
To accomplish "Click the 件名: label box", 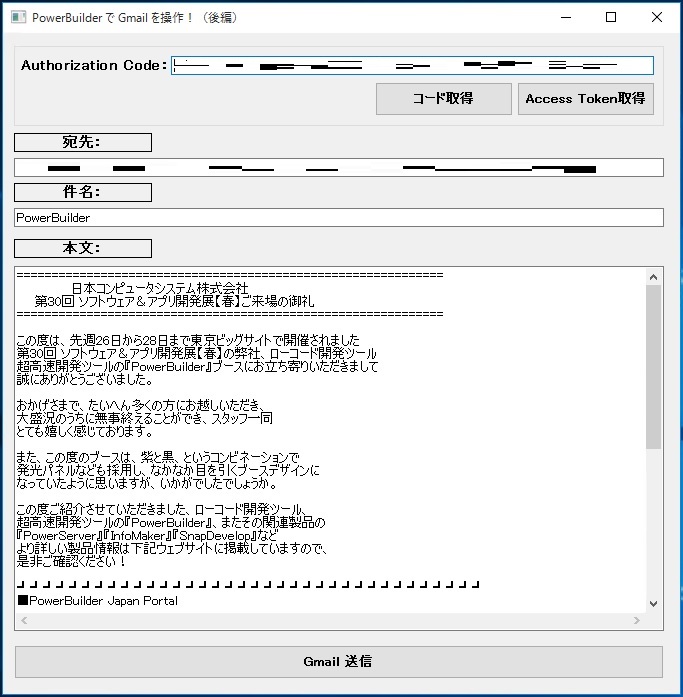I will coord(83,192).
